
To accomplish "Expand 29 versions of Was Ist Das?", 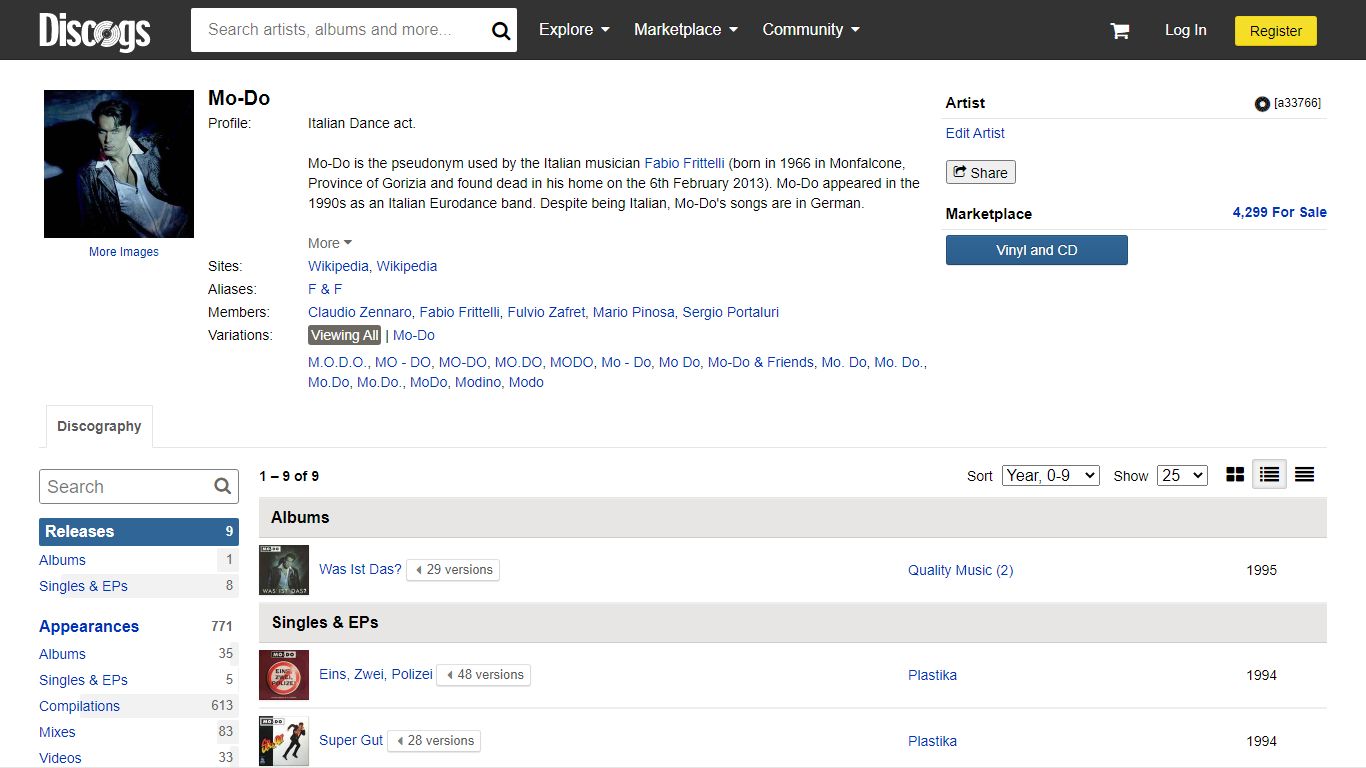I will (x=454, y=570).
